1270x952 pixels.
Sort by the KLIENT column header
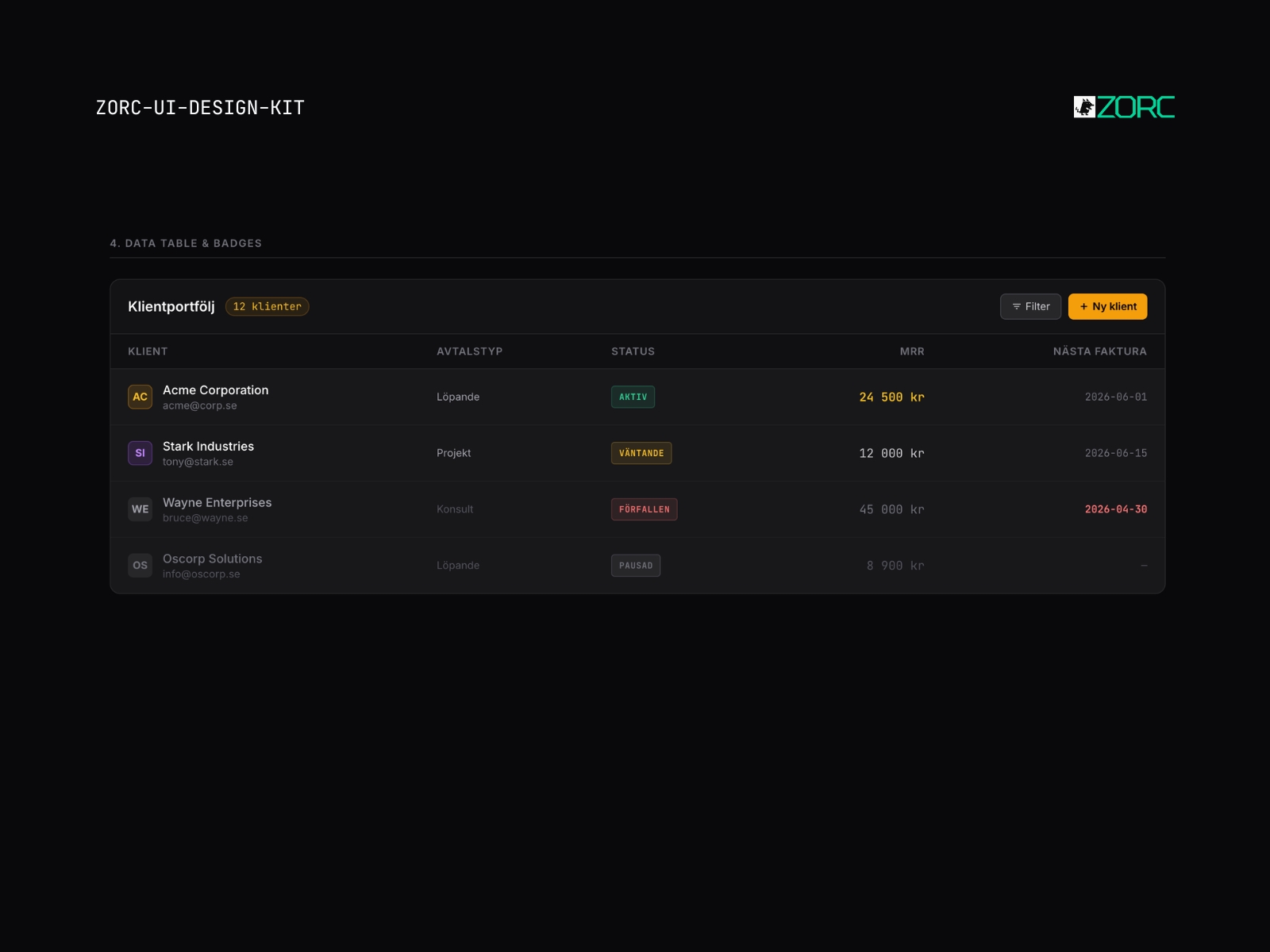(x=148, y=351)
